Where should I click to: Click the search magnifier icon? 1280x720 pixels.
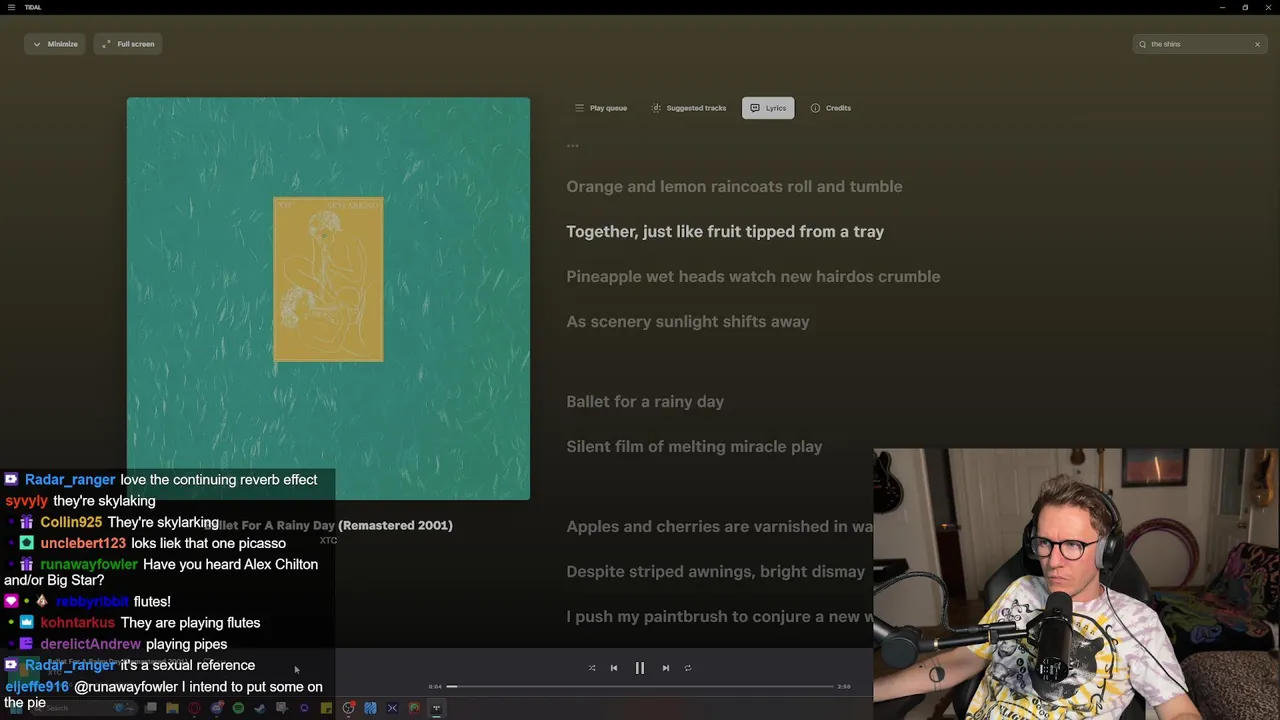click(1143, 44)
